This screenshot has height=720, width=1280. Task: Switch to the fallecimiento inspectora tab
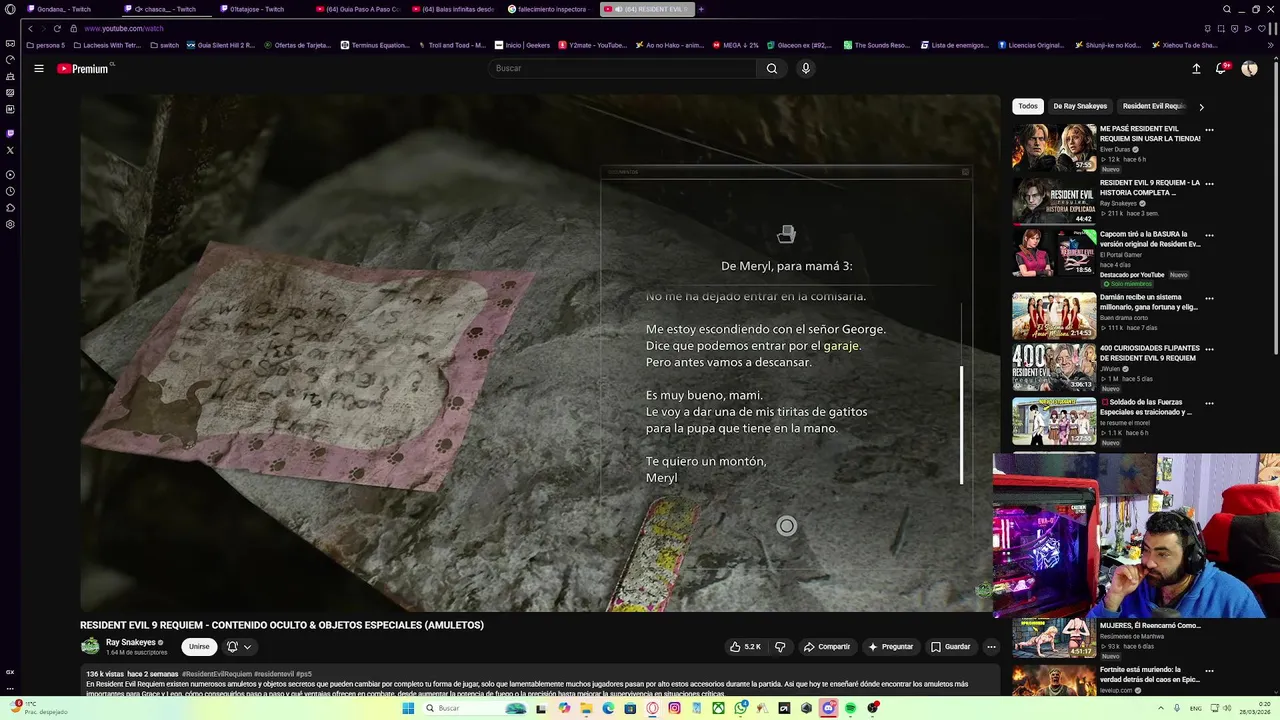tap(548, 9)
